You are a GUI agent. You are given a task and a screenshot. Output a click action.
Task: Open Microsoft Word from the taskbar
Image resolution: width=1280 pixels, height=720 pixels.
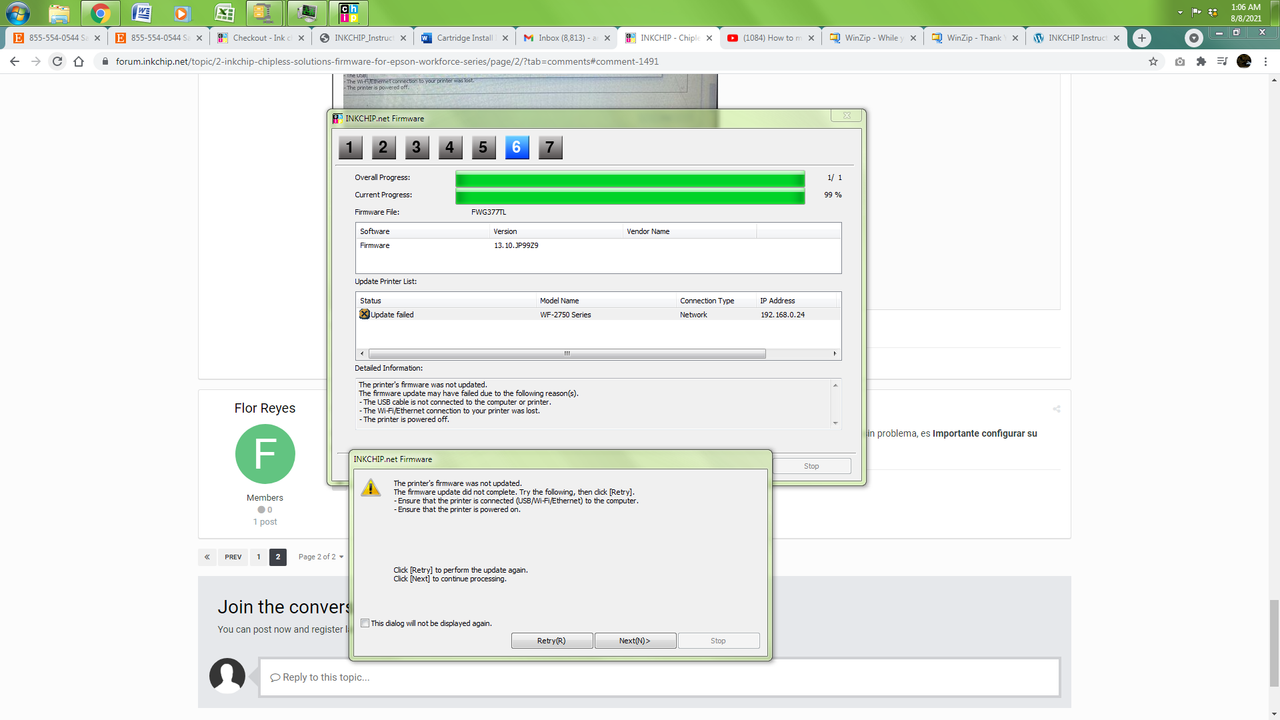(x=142, y=13)
